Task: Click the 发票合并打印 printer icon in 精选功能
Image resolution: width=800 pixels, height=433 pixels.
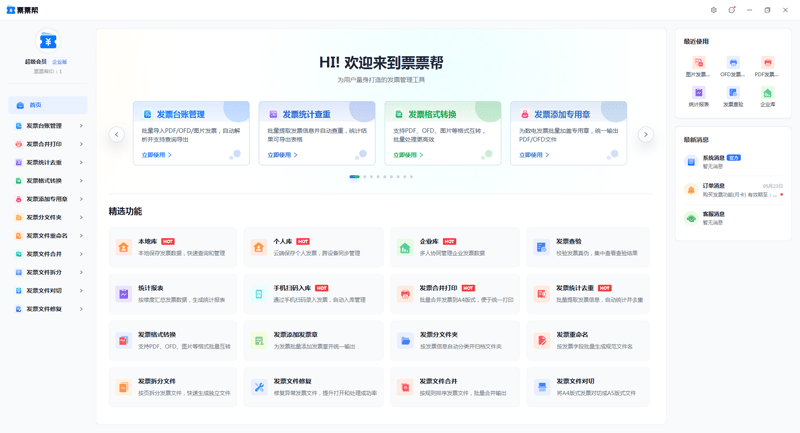Action: (405, 294)
